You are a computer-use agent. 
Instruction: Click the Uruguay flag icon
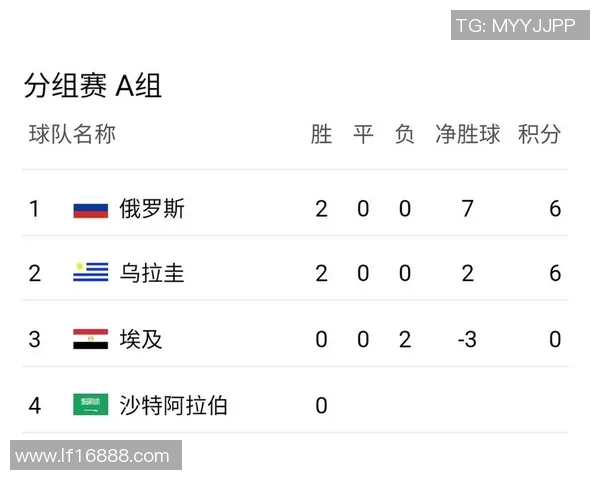(x=90, y=273)
